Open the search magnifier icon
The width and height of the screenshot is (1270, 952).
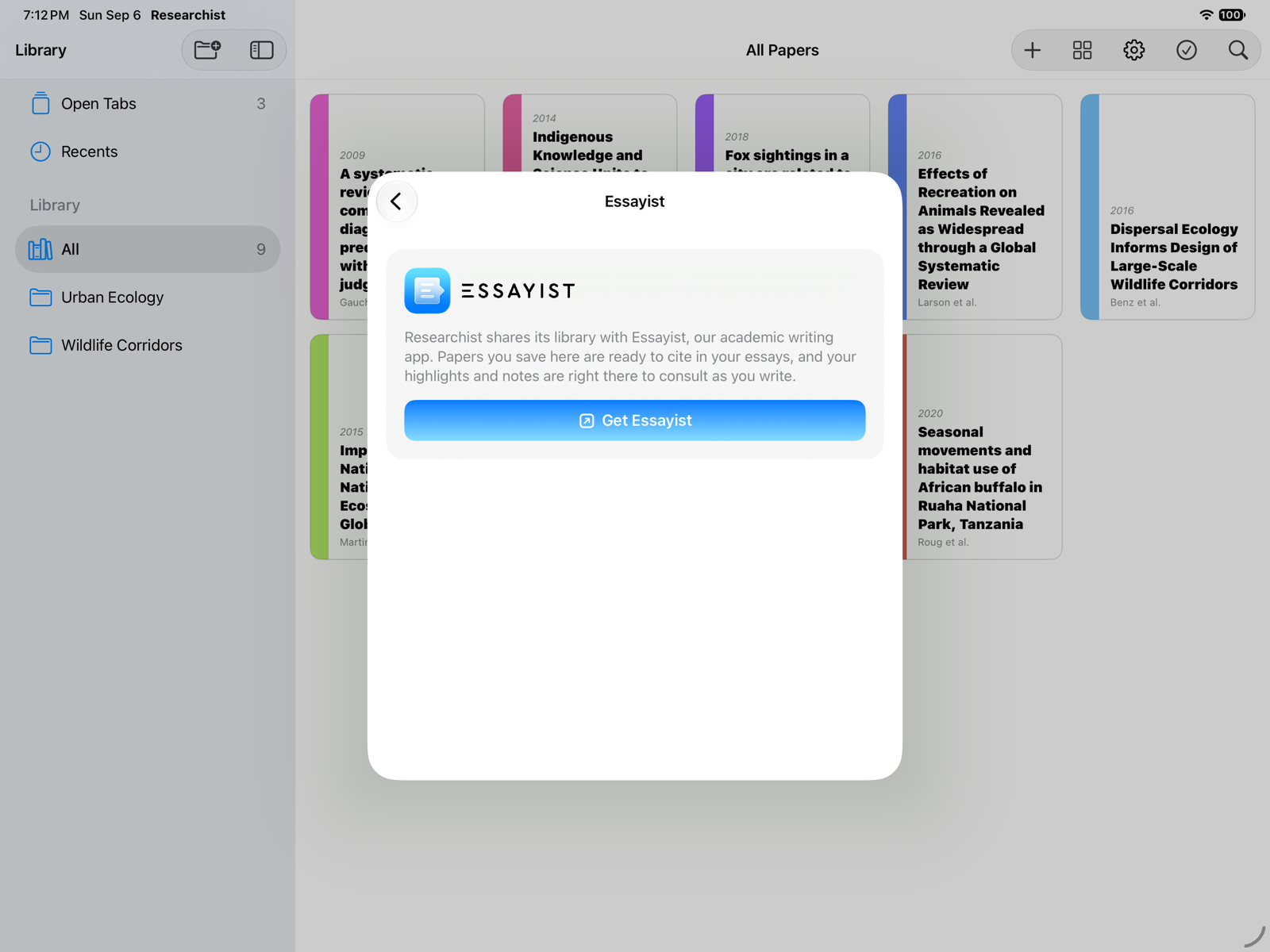(x=1237, y=50)
